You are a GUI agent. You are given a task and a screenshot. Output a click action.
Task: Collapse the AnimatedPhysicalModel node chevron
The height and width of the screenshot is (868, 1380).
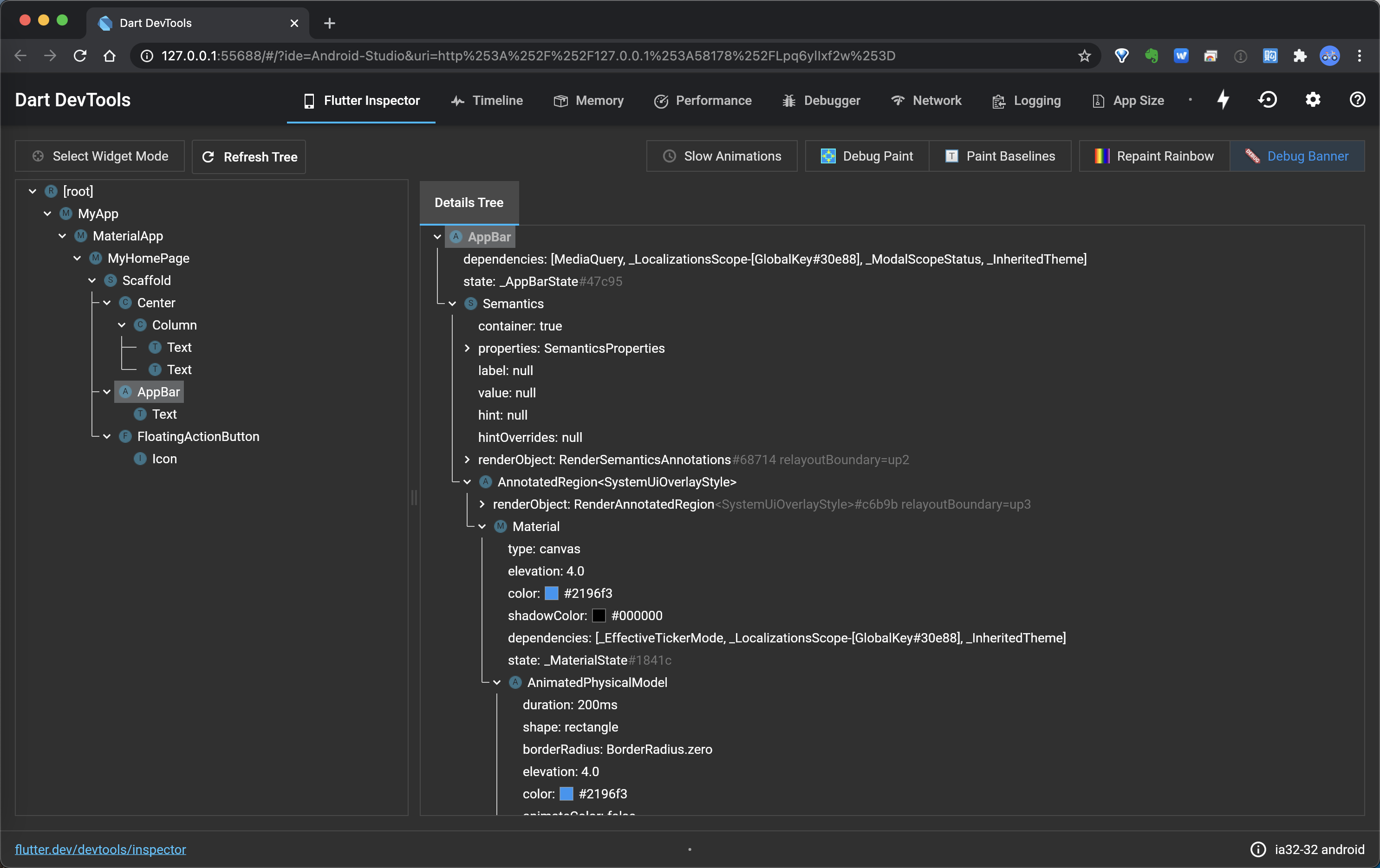point(497,682)
